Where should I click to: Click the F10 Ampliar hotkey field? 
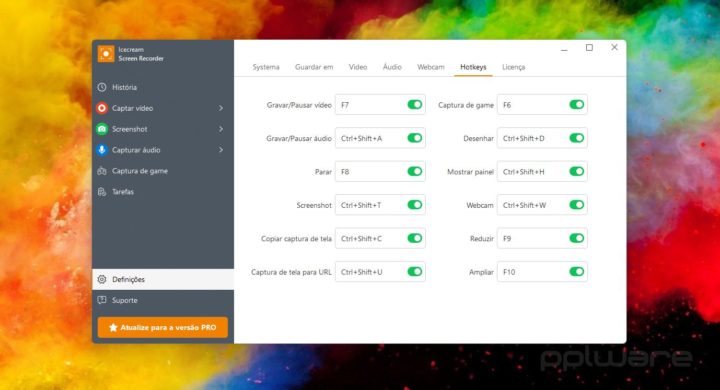pyautogui.click(x=542, y=271)
